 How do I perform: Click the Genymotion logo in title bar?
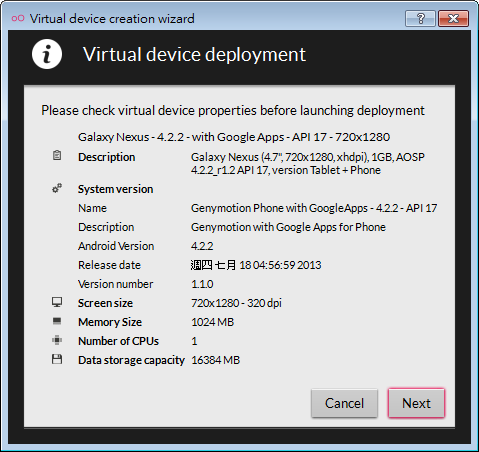point(18,18)
